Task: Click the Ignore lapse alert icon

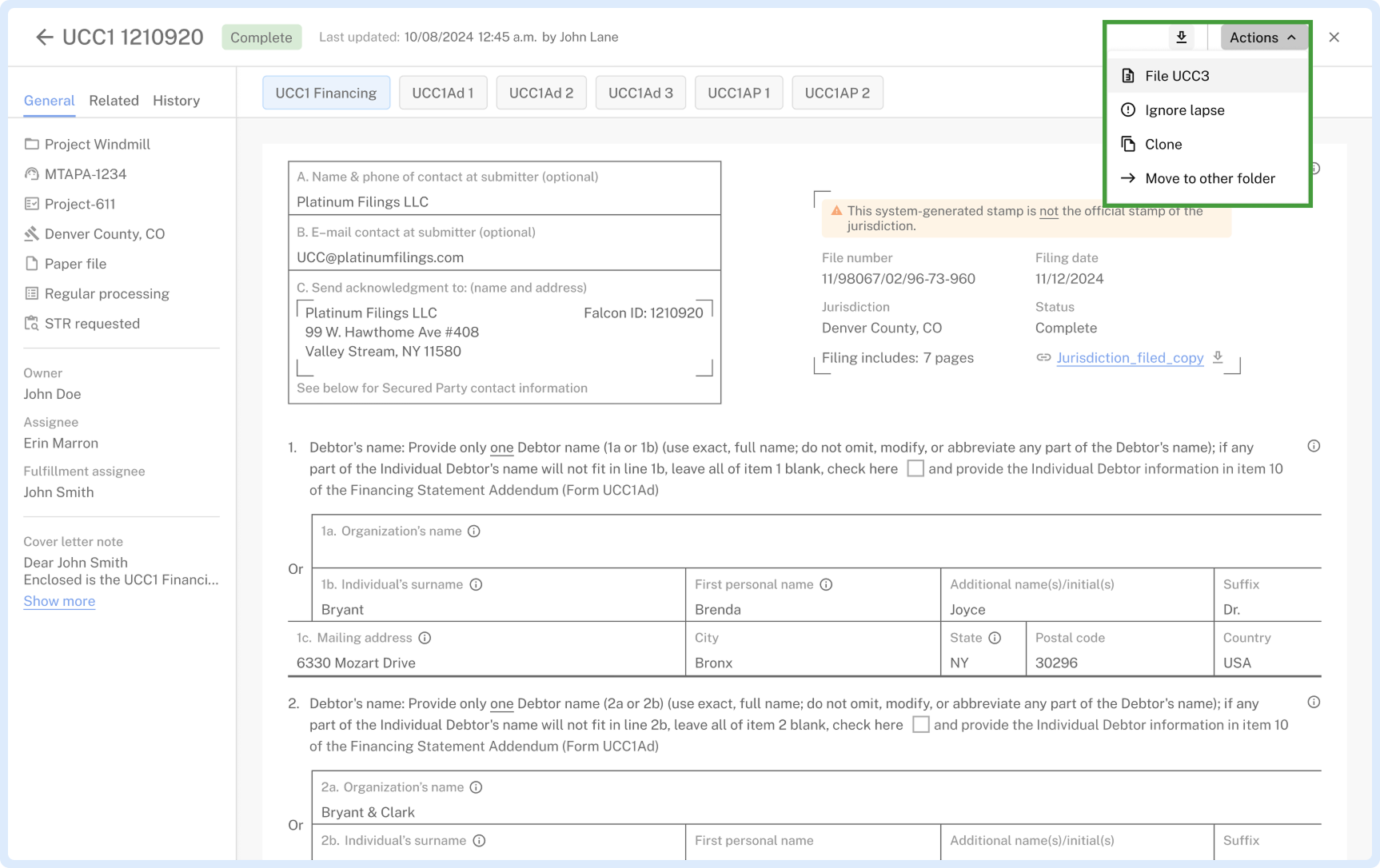Action: [1128, 110]
